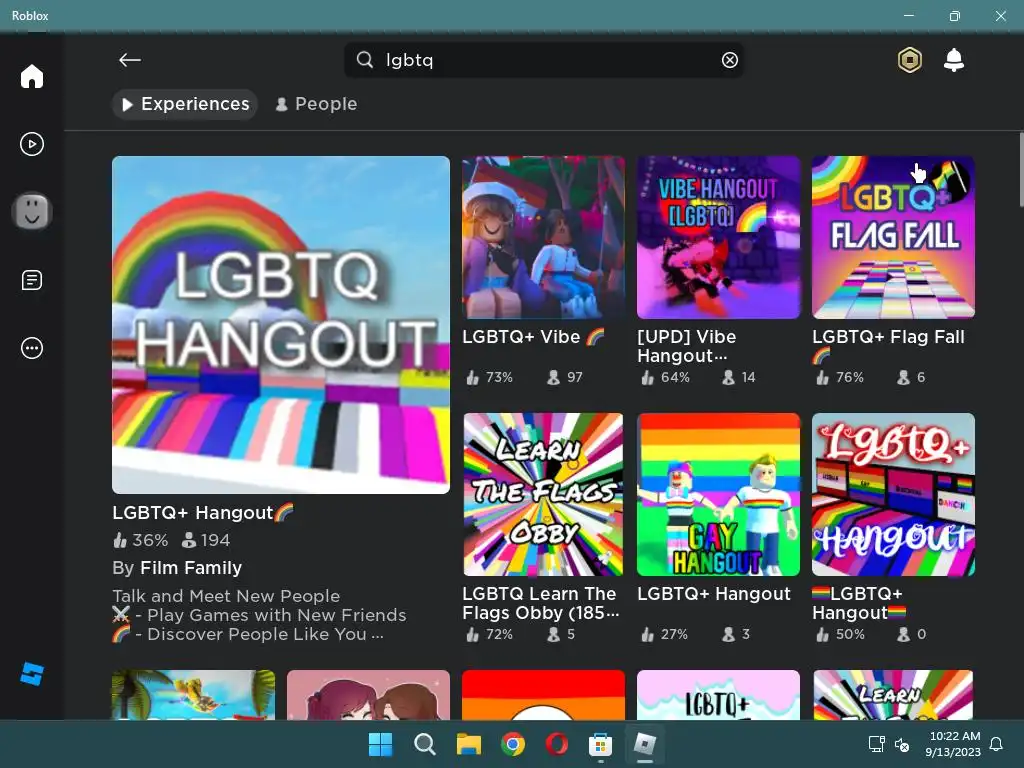Open the Windows Start menu
This screenshot has height=768, width=1024.
381,744
